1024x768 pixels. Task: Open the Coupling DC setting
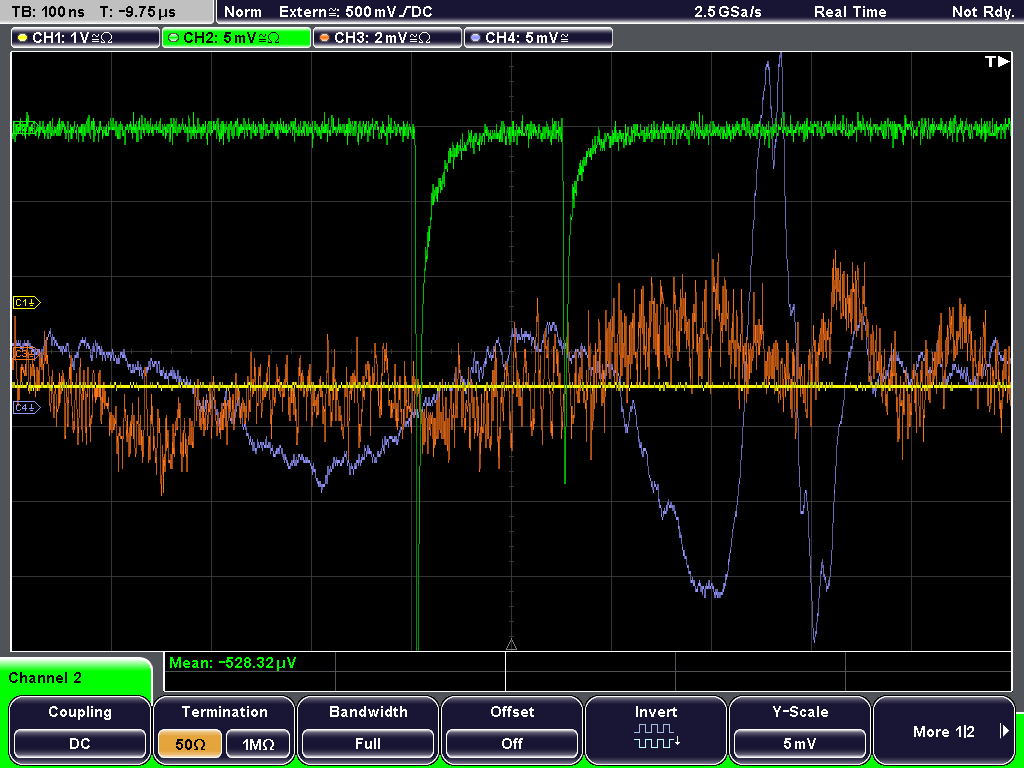pyautogui.click(x=80, y=743)
